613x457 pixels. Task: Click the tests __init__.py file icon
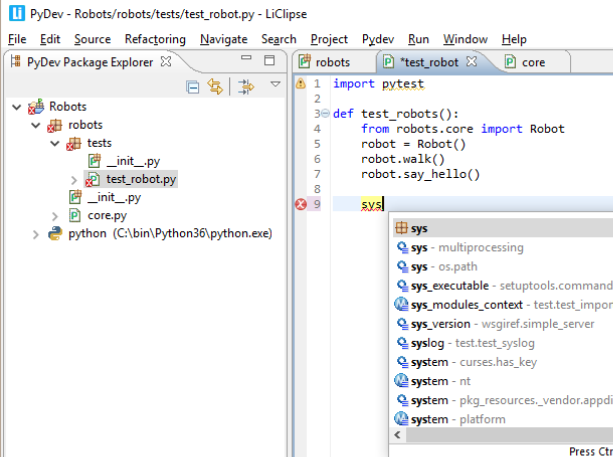point(94,161)
